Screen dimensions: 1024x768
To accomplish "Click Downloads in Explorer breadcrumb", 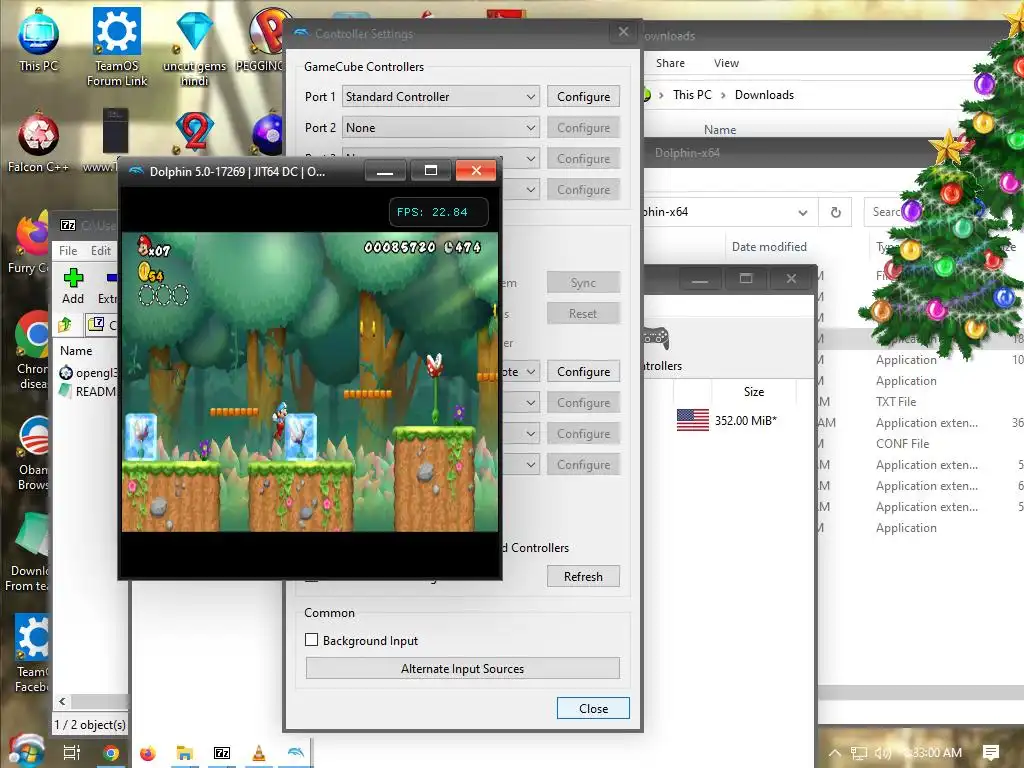I will point(764,95).
